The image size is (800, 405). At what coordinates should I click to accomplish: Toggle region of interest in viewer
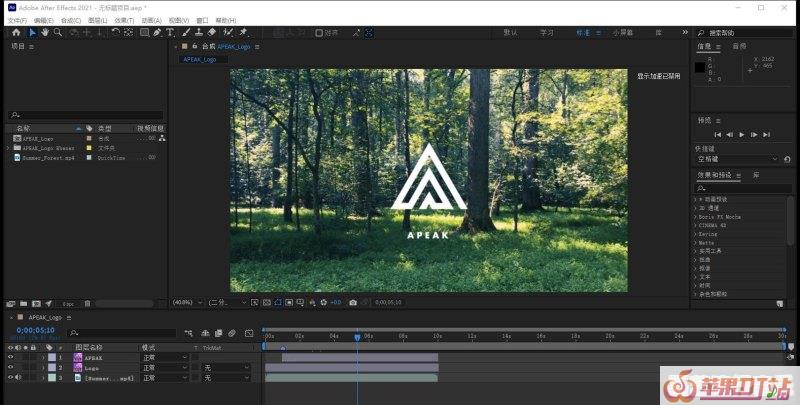click(289, 302)
